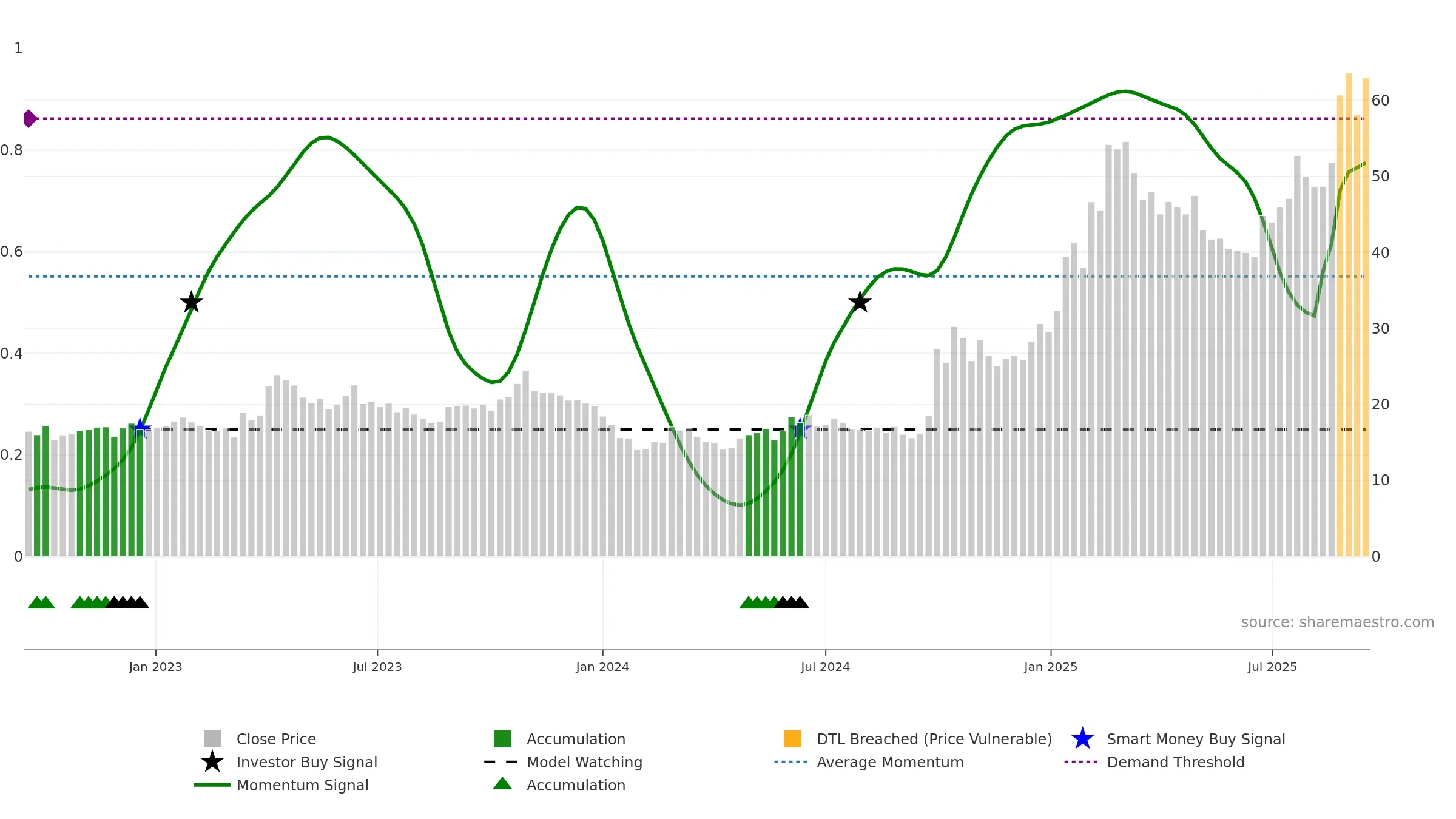Toggle the Momentum Signal legend entry
The width and height of the screenshot is (1456, 819).
point(281,785)
